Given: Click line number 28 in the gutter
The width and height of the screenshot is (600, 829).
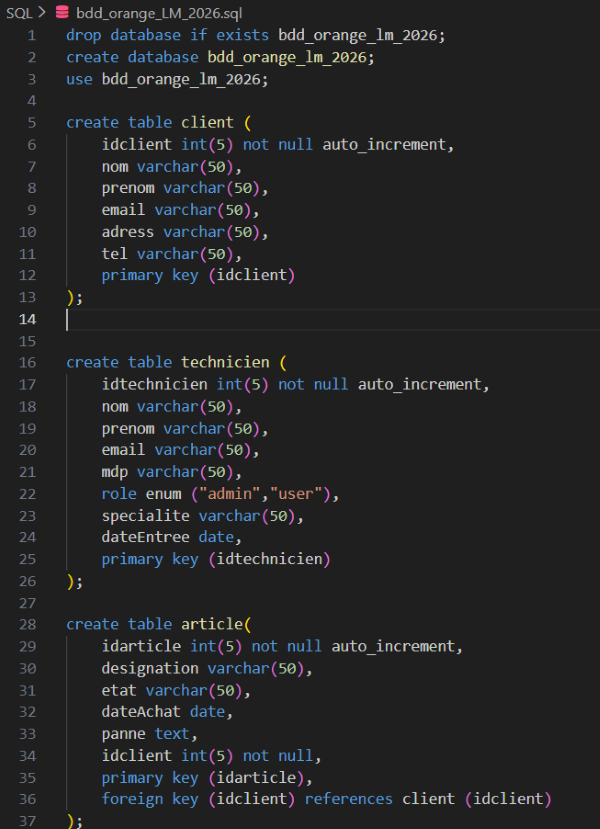Looking at the screenshot, I should 27,624.
